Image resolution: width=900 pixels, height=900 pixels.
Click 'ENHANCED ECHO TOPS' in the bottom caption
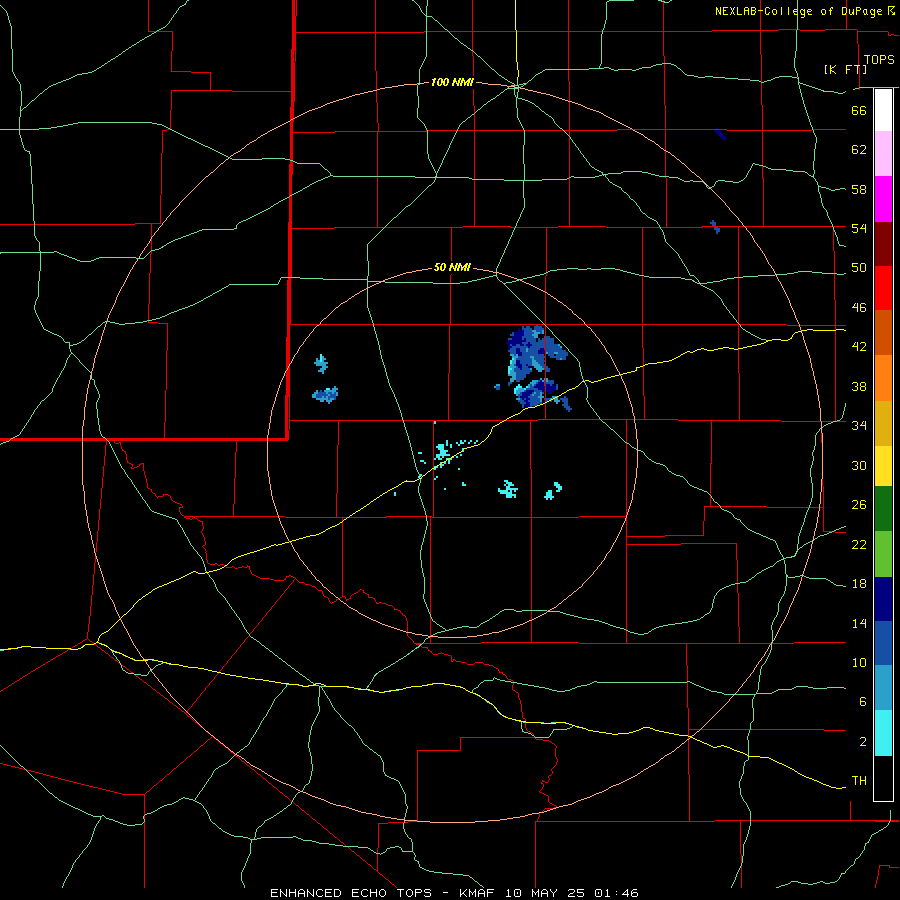350,893
